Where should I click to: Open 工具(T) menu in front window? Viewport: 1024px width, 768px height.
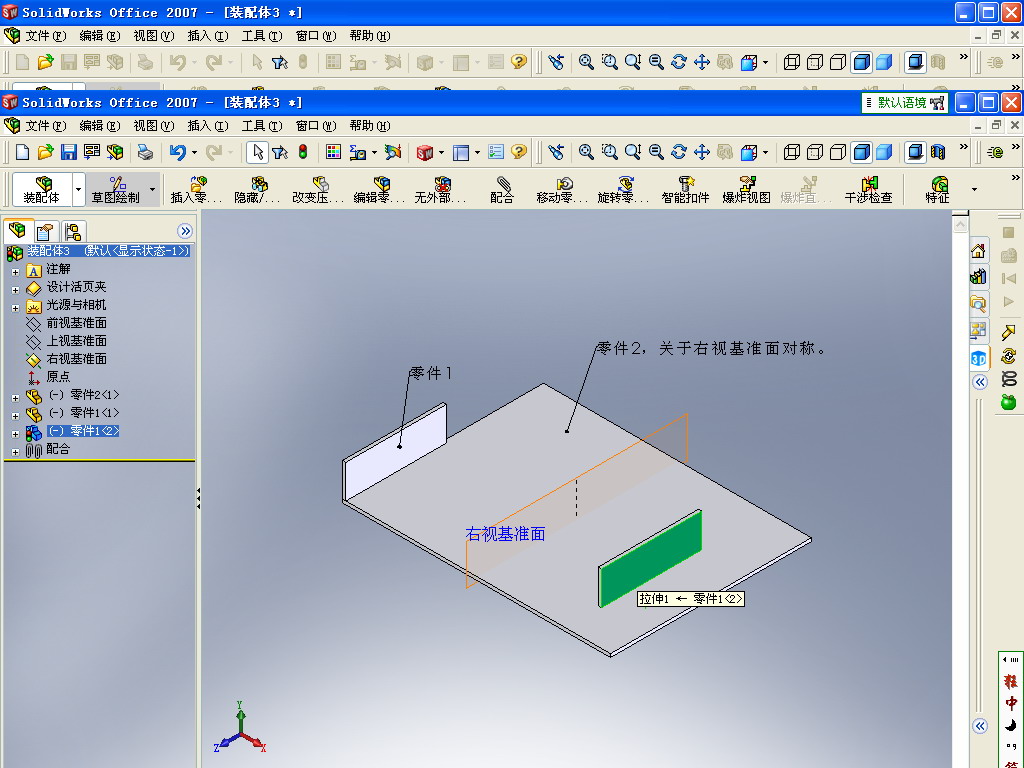click(262, 125)
